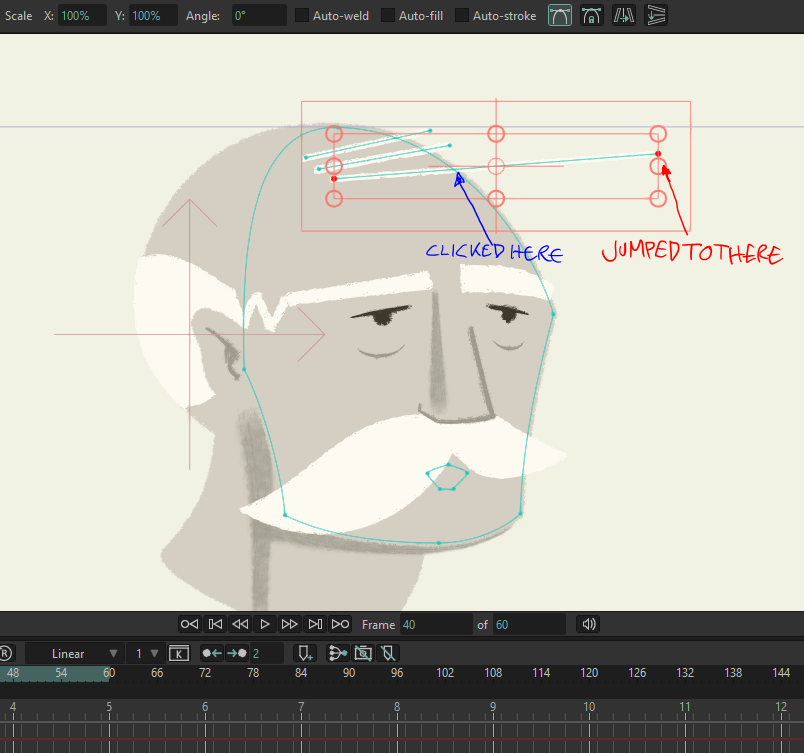Click the K keyframe icon in timeline toolbar

178,654
